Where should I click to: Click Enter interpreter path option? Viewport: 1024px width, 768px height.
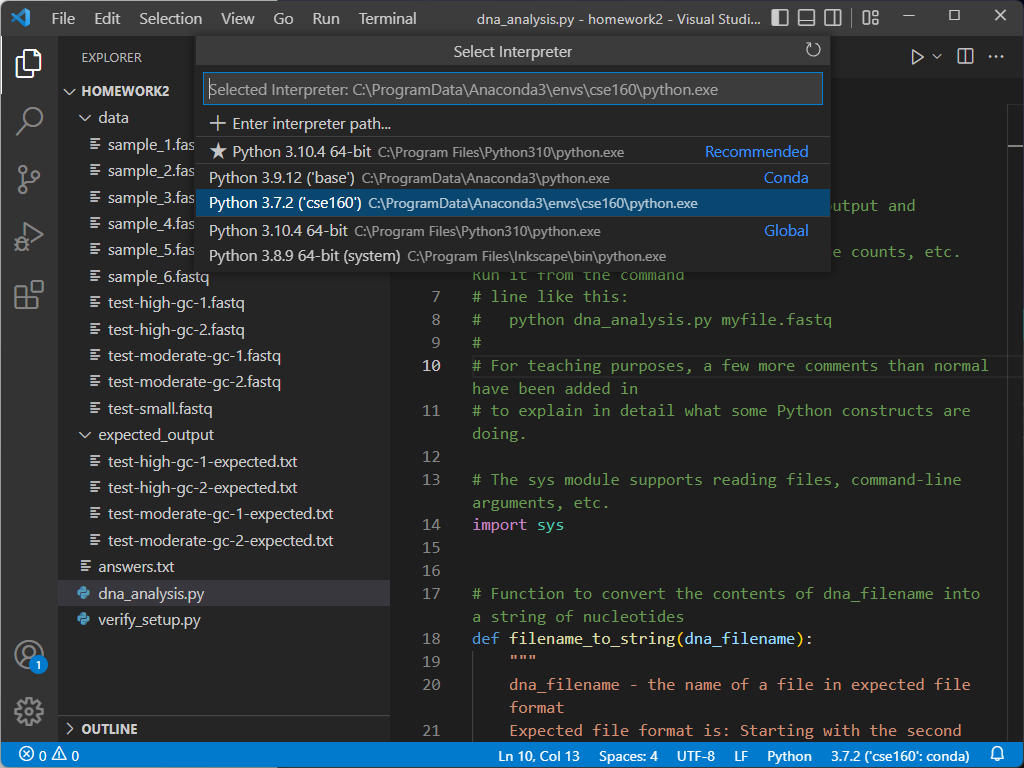pos(300,124)
